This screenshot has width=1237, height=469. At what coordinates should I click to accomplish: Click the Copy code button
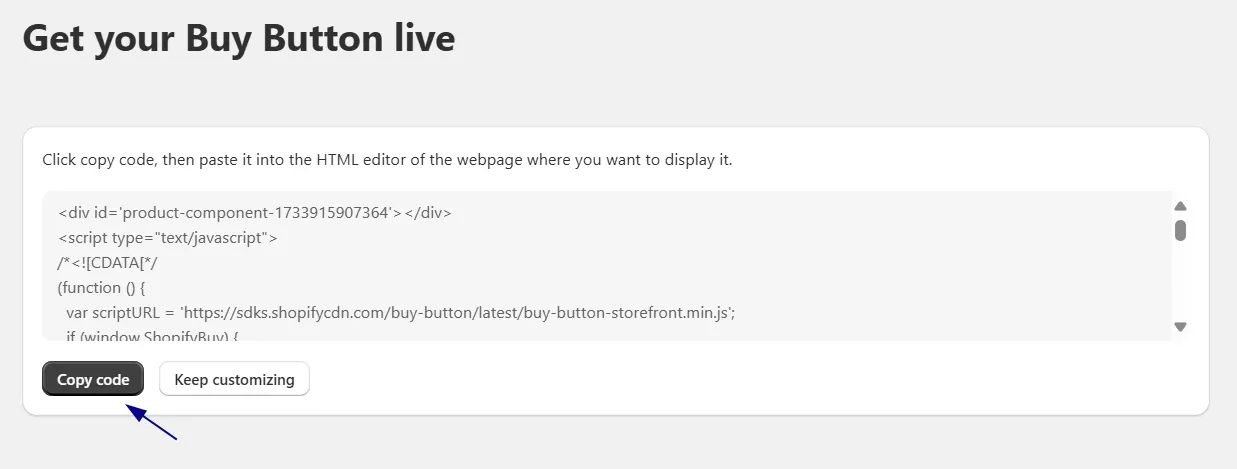click(93, 379)
